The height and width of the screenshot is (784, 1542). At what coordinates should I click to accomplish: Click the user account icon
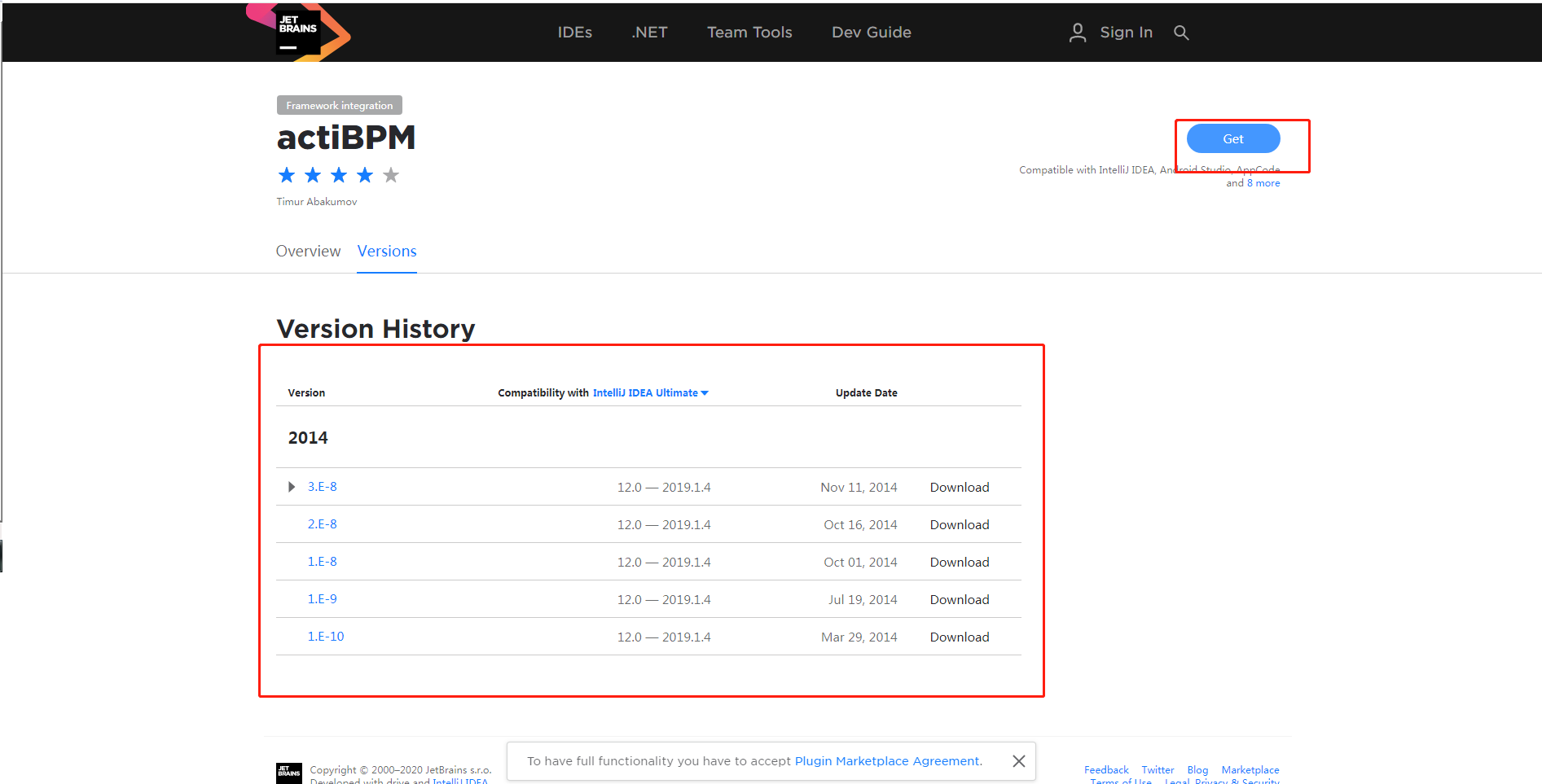coord(1078,33)
